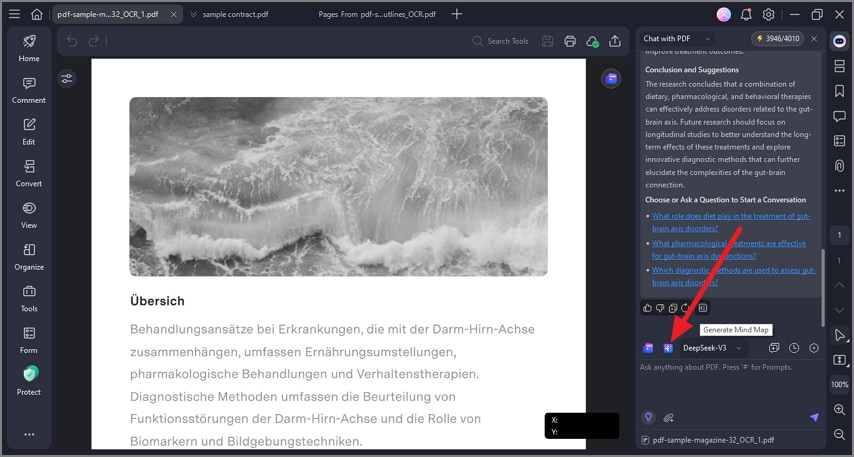This screenshot has height=457, width=854.
Task: Go to the next page arrow
Action: [x=839, y=310]
